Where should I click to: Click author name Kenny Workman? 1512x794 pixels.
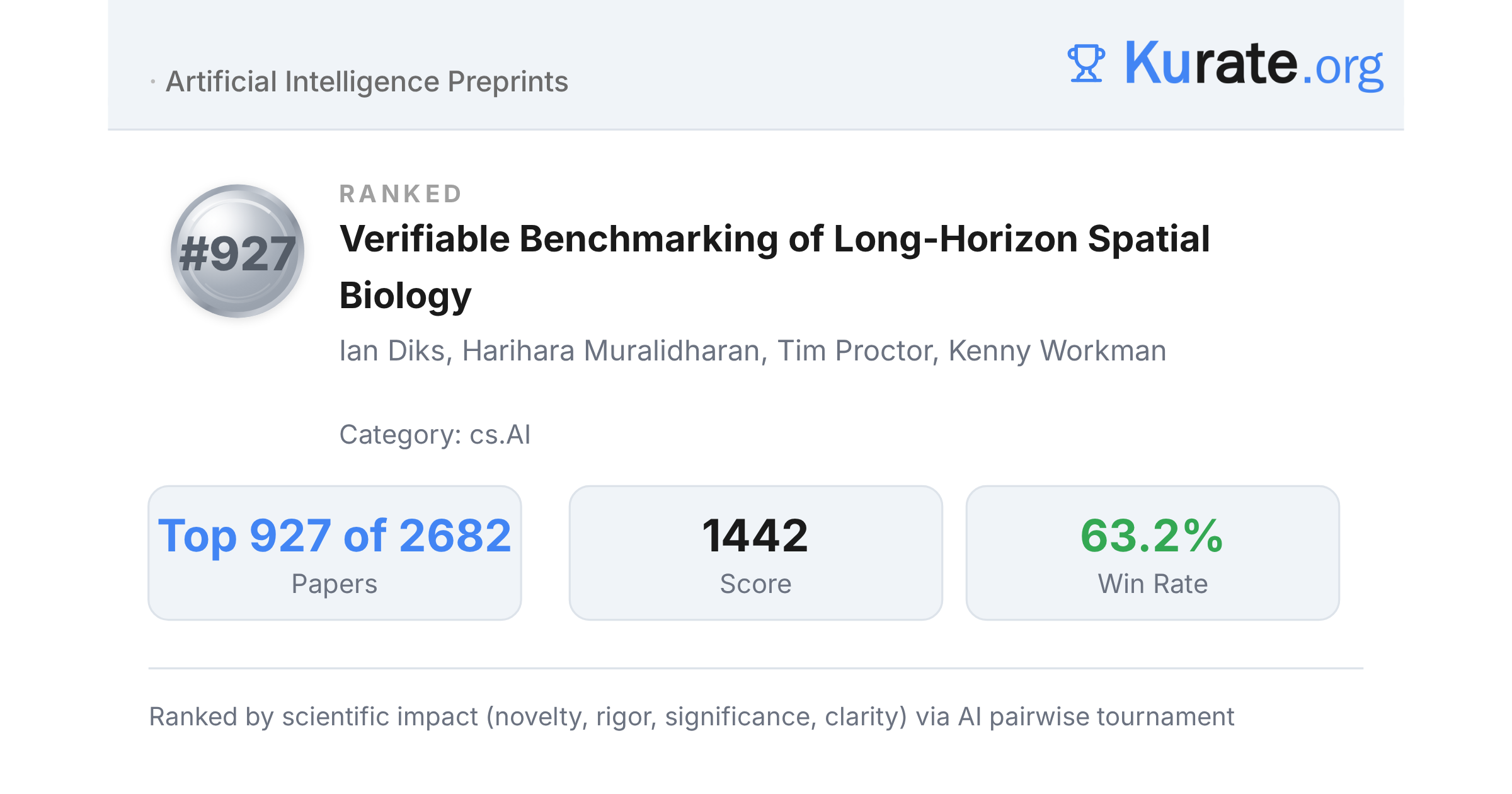pos(1057,350)
